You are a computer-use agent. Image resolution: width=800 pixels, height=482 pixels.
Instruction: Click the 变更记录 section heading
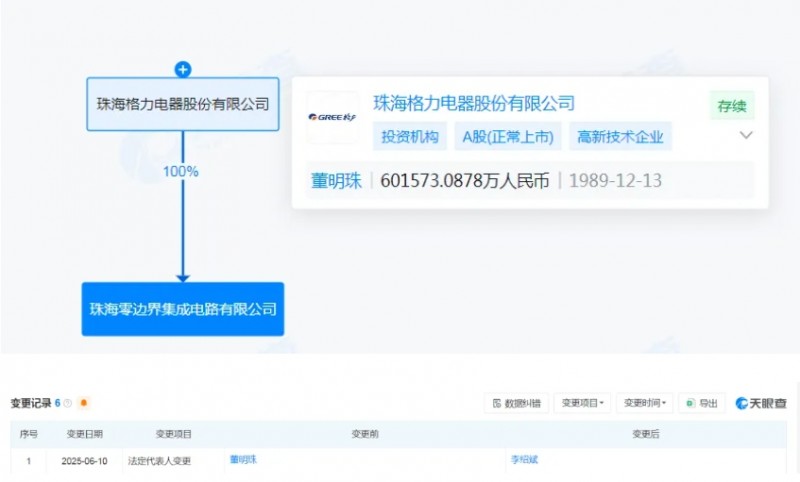[x=31, y=403]
